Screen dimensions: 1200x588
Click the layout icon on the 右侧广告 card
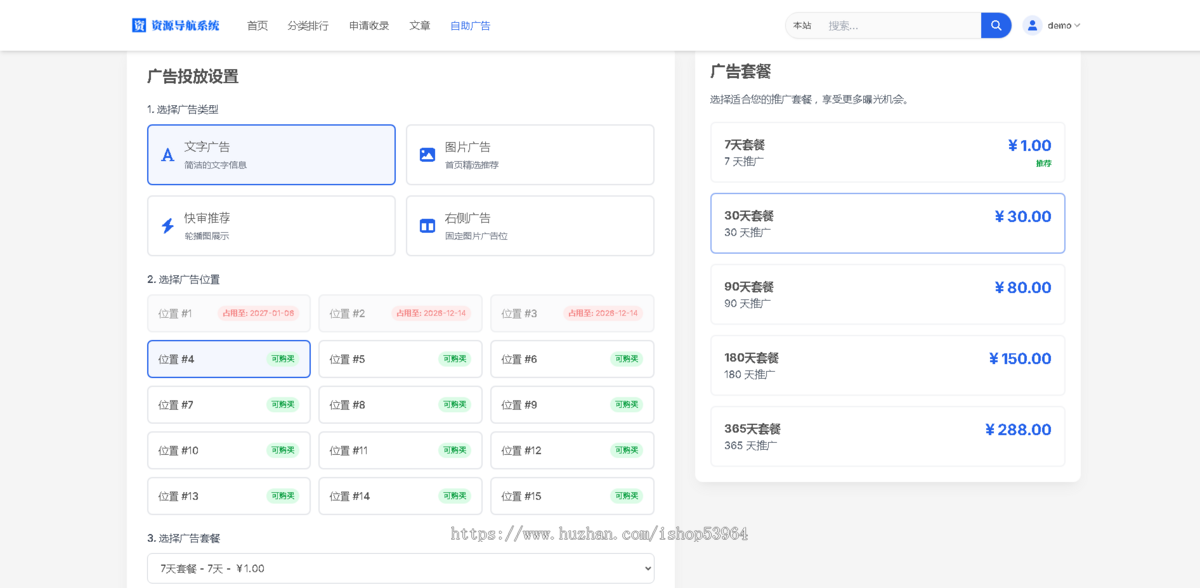click(x=425, y=225)
